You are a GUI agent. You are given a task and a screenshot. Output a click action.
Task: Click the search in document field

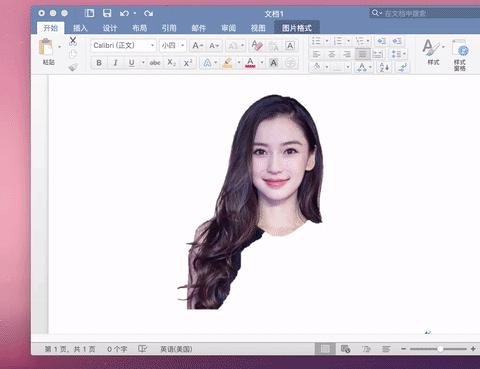(425, 13)
